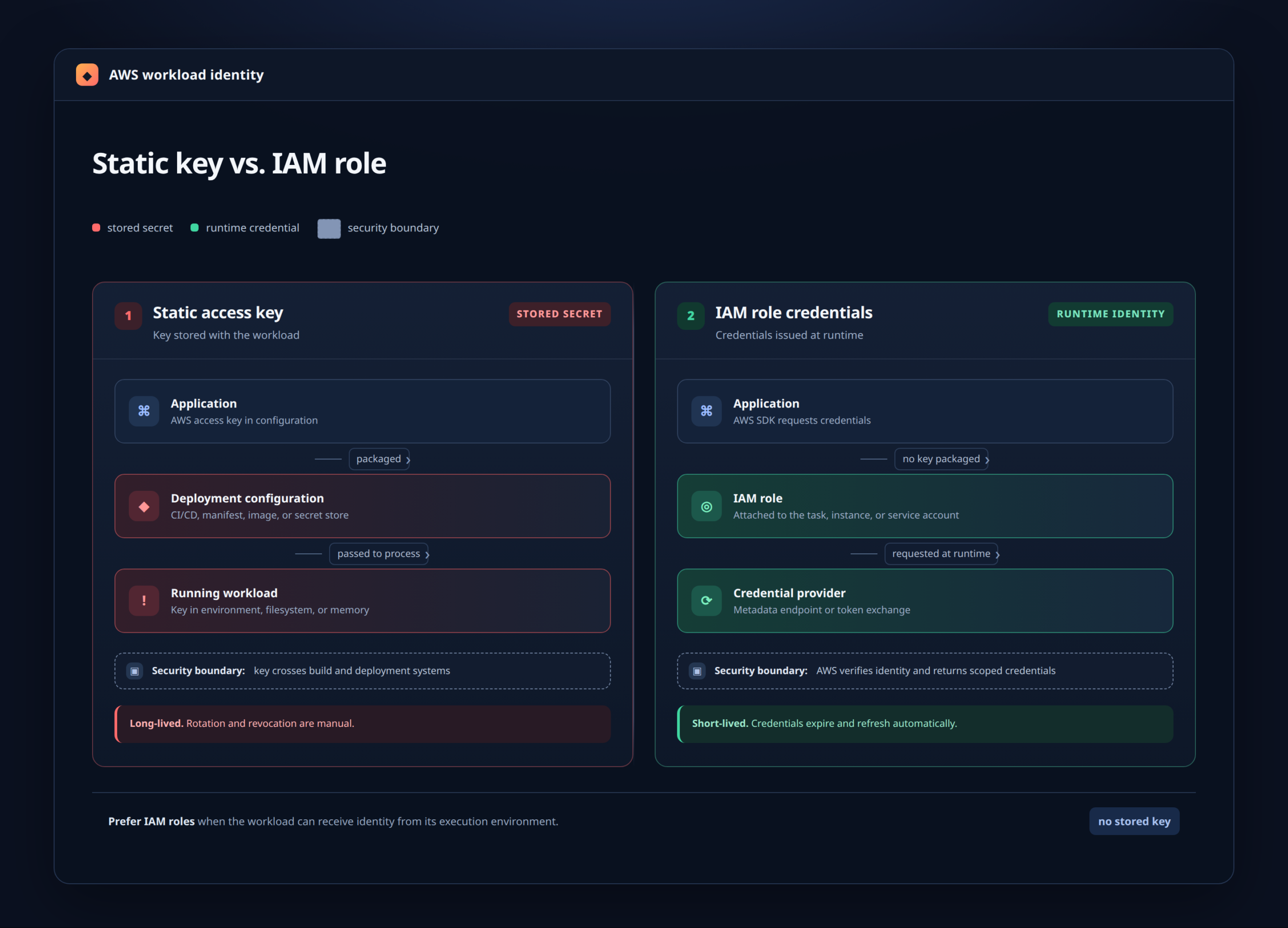This screenshot has width=1288, height=928.
Task: Click "AWS verifies identity and returns scoped credentials" text
Action: pyautogui.click(x=936, y=670)
